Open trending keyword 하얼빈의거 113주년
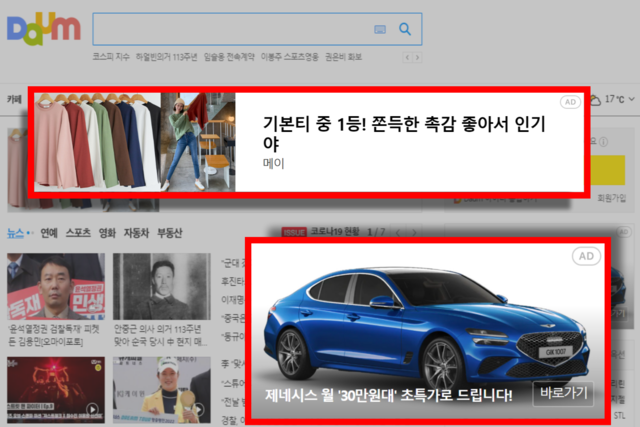640x427 pixels. point(166,57)
